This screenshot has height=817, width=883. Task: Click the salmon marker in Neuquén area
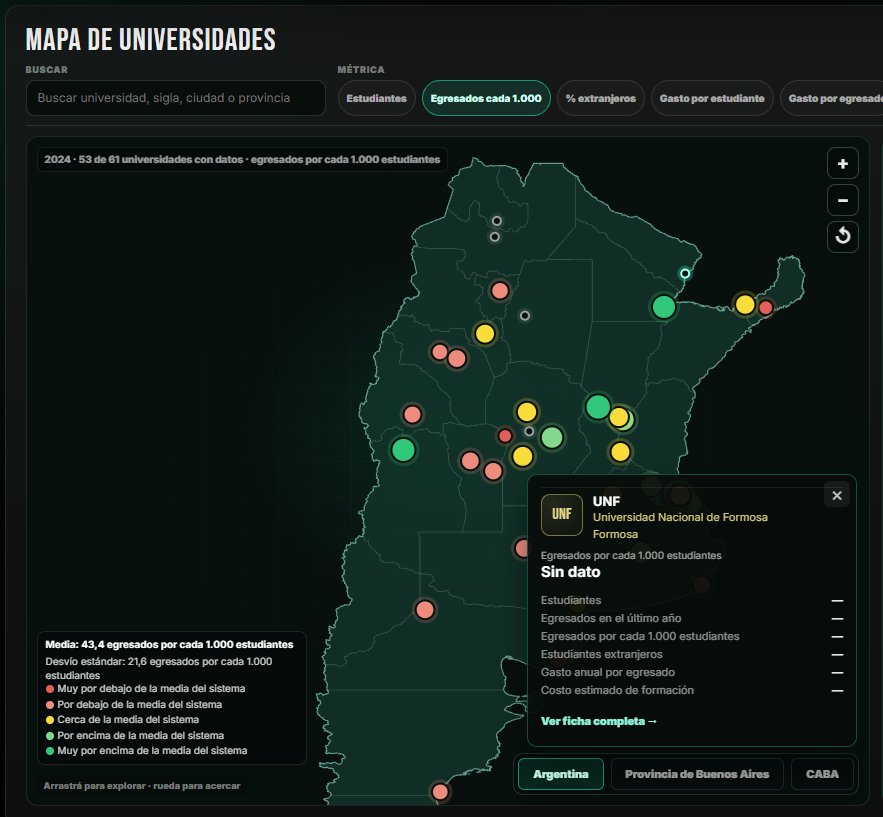click(425, 610)
